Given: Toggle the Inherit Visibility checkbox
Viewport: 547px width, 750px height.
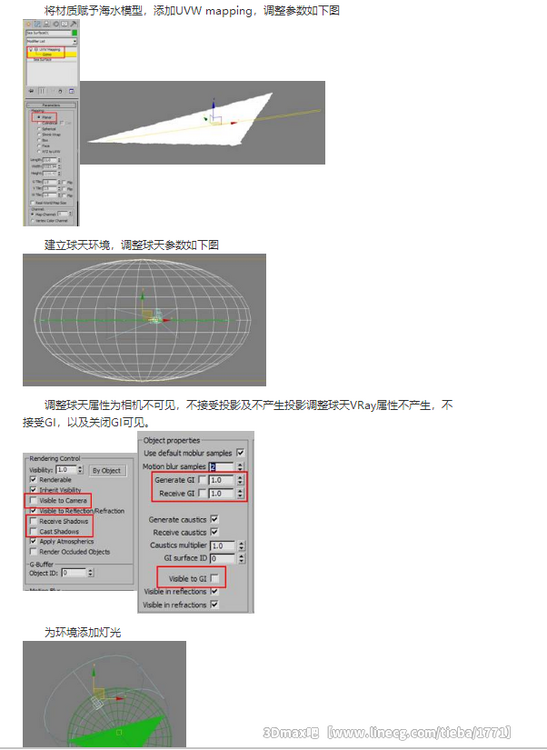Looking at the screenshot, I should pos(33,489).
